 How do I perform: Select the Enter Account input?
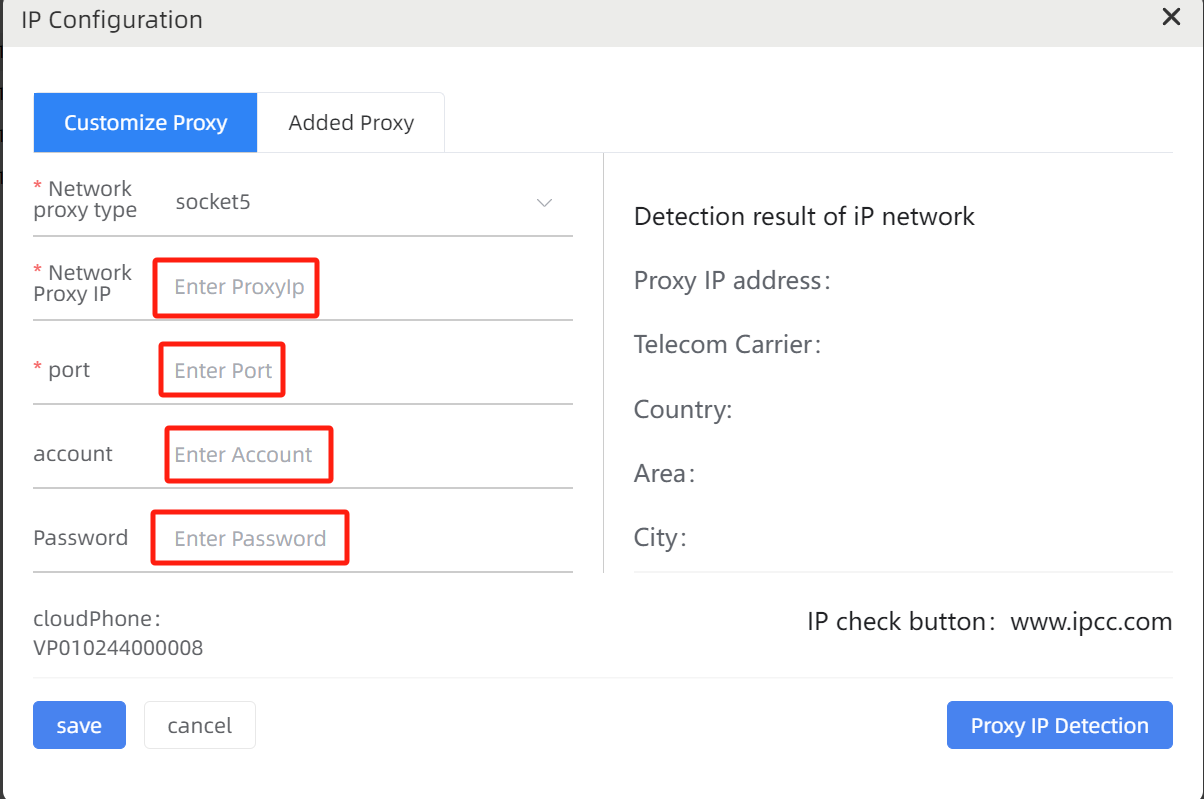tap(246, 455)
